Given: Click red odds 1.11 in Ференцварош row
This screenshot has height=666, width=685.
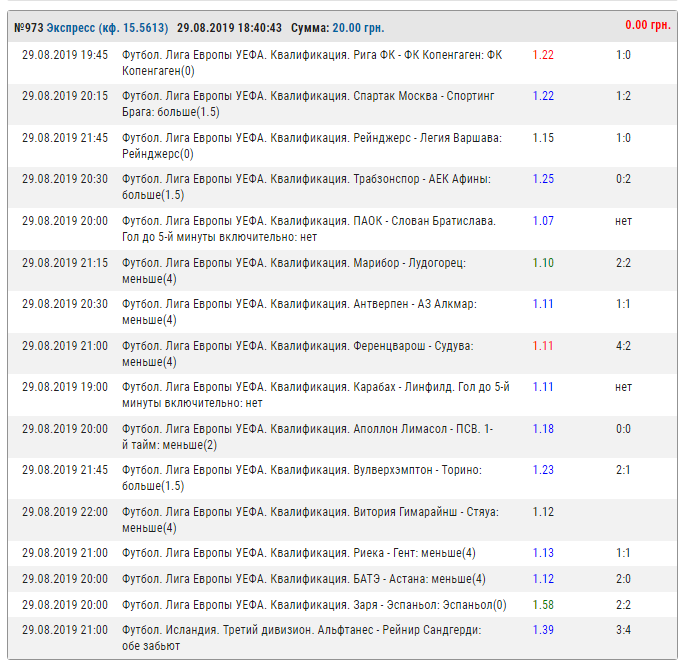Looking at the screenshot, I should point(543,346).
